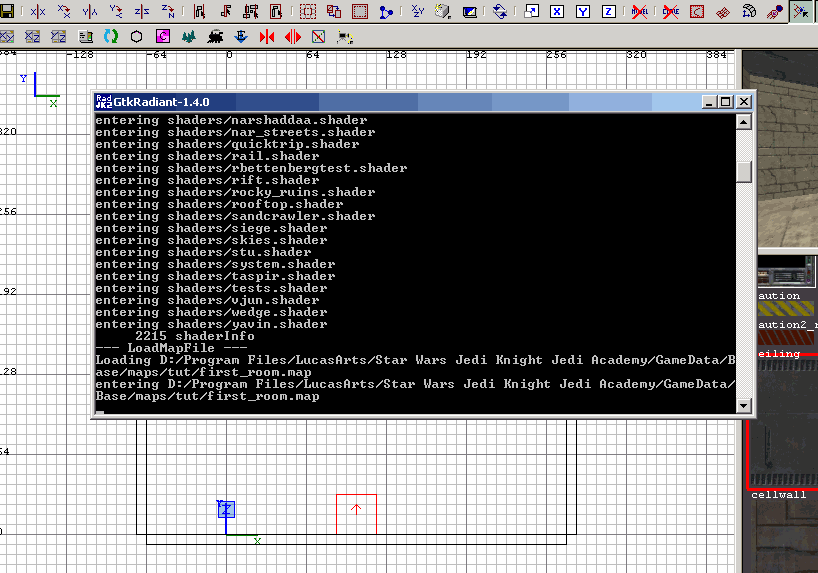Toggle the crossed-out MODEL filter icon
818x573 pixels.
coord(640,11)
